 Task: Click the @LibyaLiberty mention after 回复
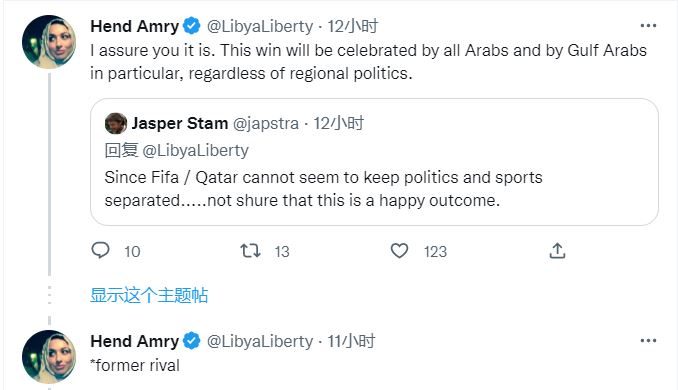tap(195, 150)
